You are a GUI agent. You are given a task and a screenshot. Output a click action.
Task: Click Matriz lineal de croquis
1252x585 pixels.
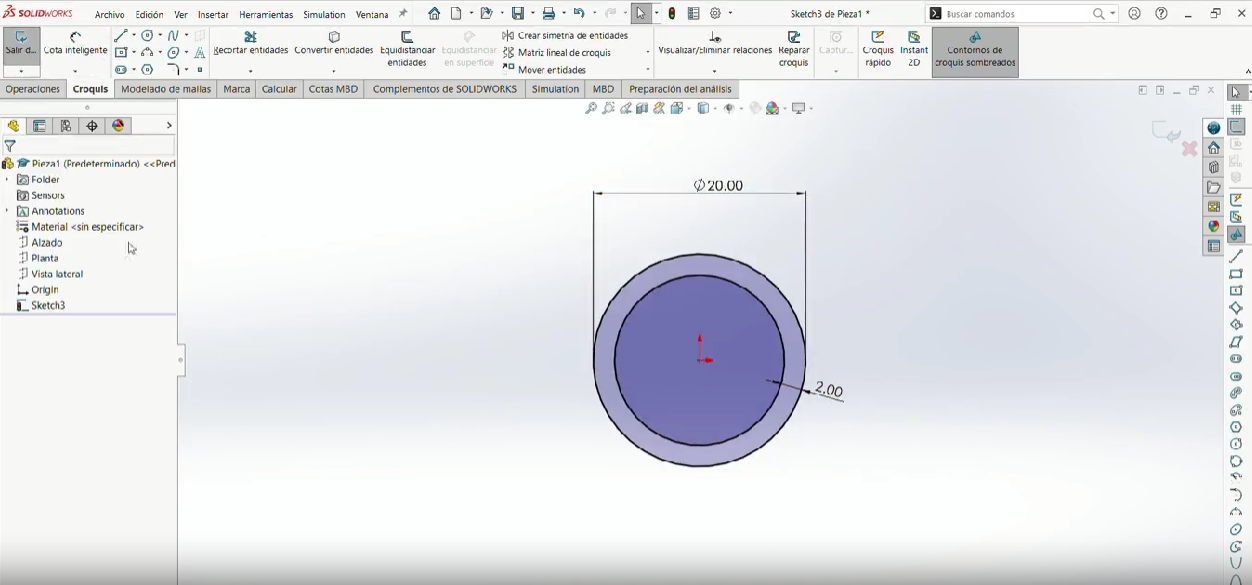pos(557,53)
